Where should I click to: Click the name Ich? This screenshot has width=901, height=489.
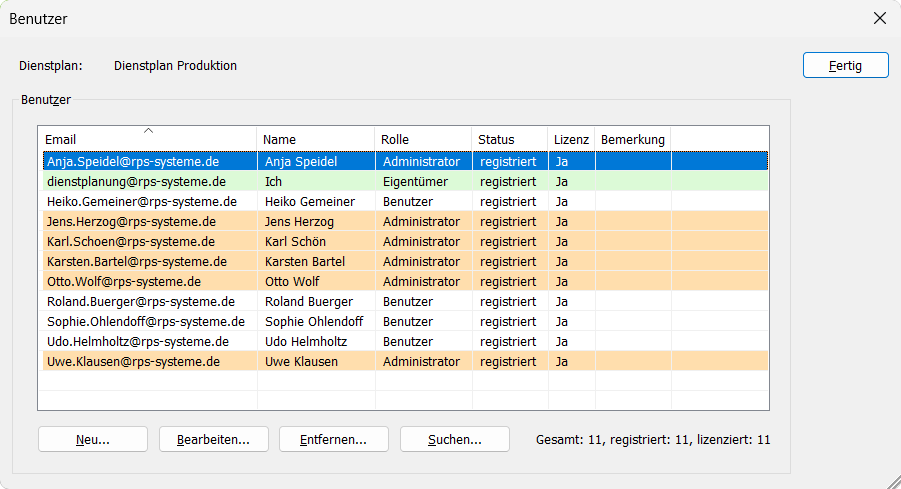274,182
